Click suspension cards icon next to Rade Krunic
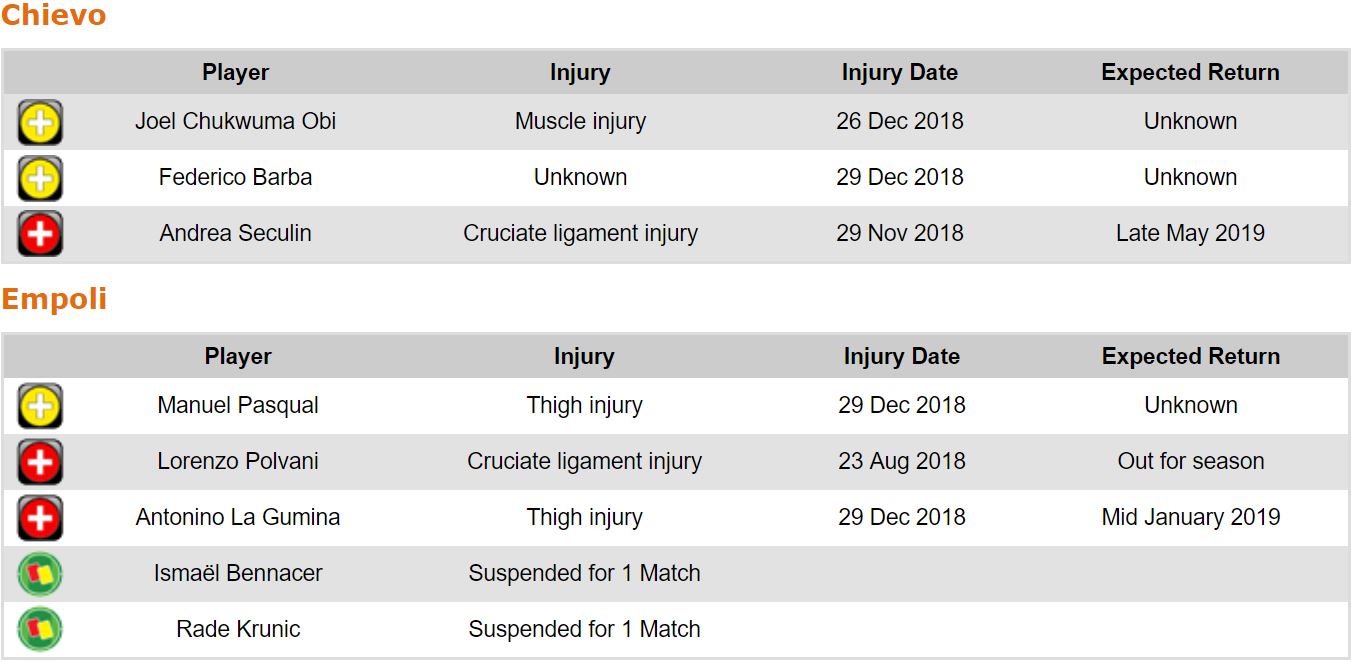 pyautogui.click(x=40, y=630)
